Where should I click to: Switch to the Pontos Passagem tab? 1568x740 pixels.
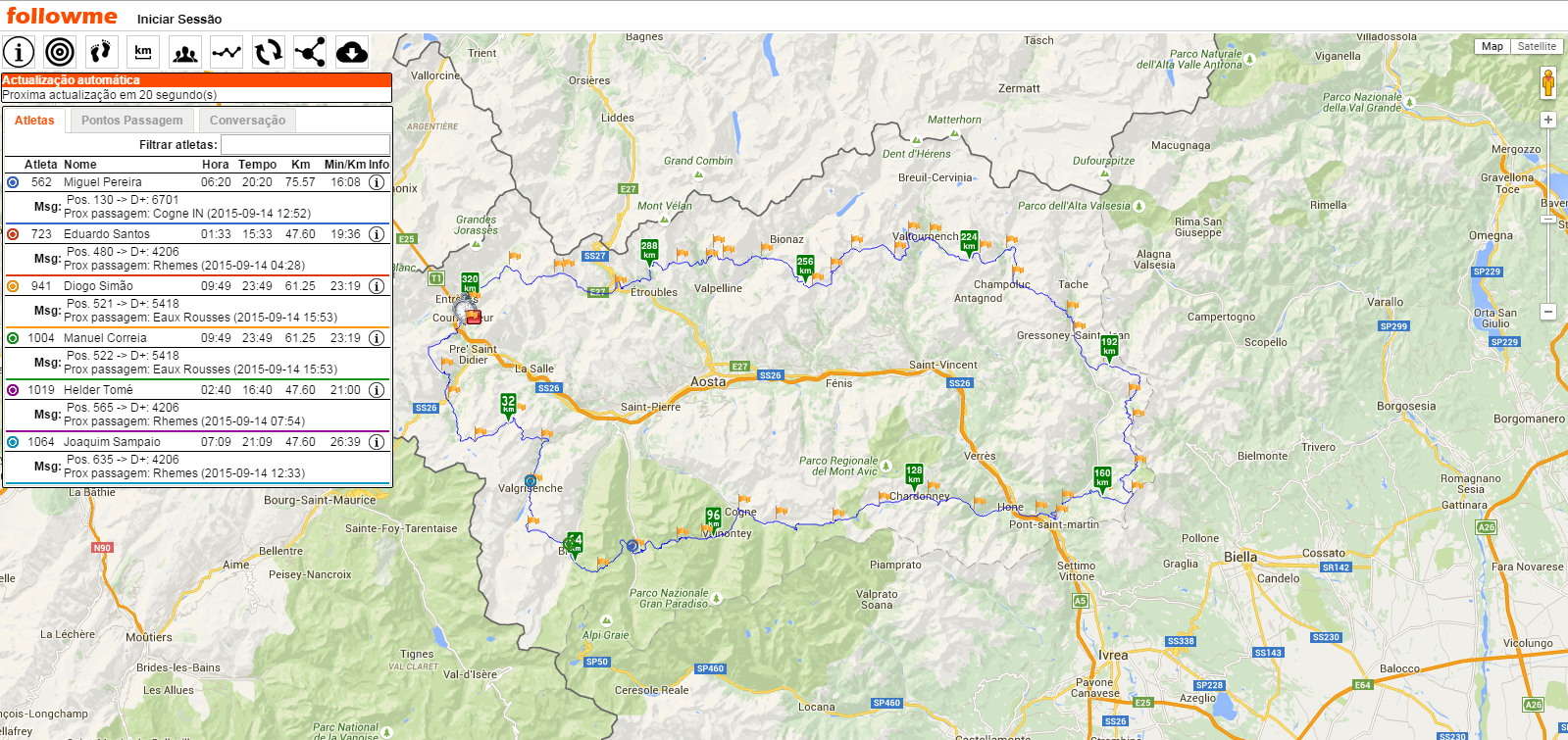(x=132, y=121)
